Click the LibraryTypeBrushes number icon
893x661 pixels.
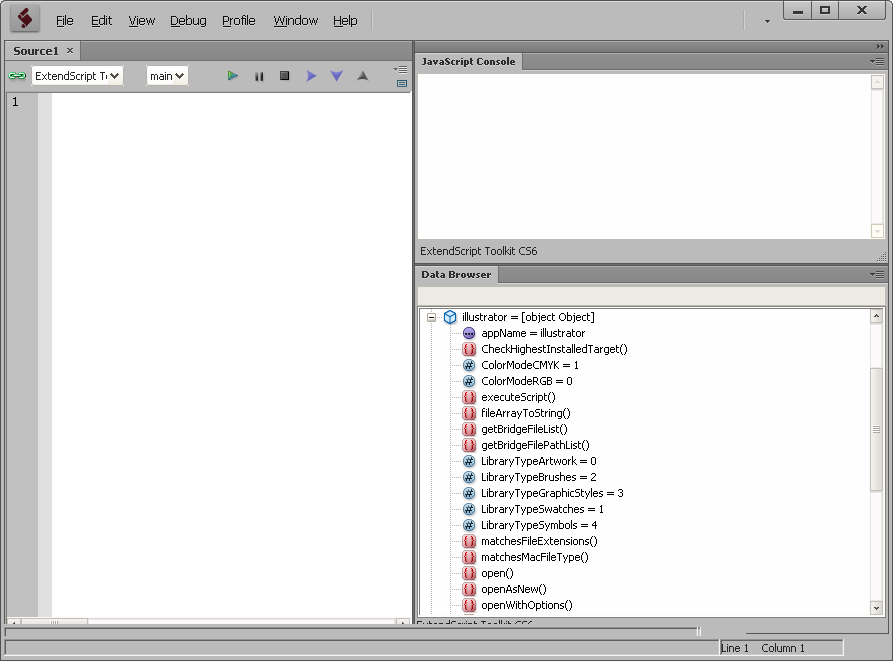coord(469,477)
